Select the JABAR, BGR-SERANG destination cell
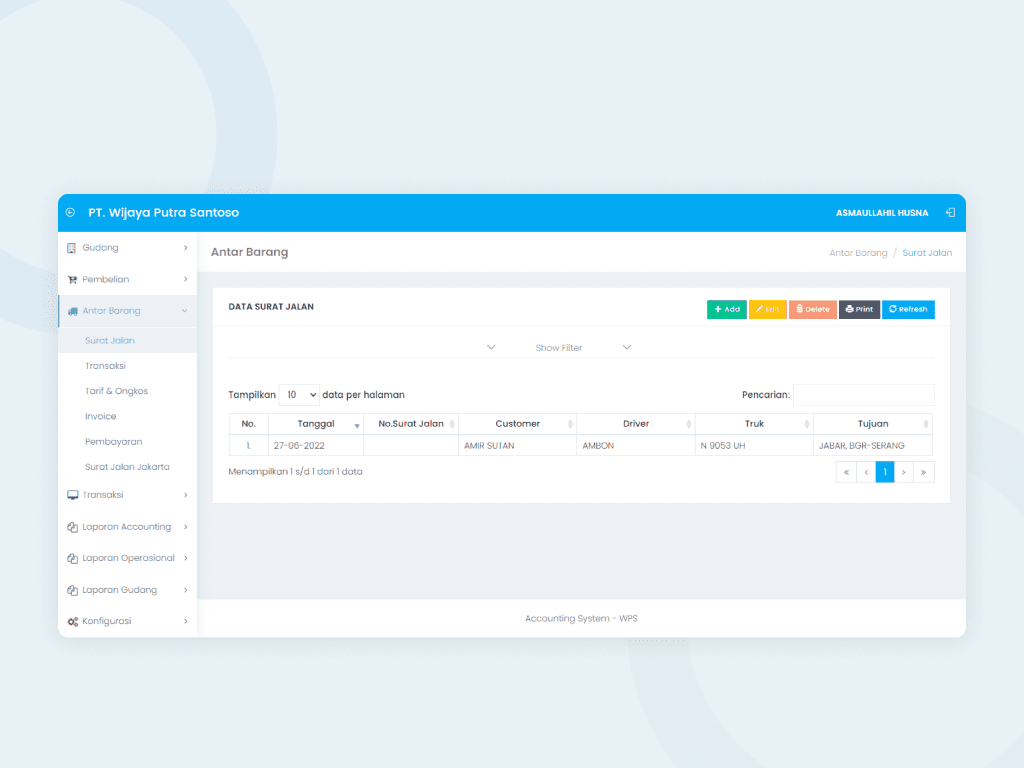The height and width of the screenshot is (768, 1024). pos(873,446)
